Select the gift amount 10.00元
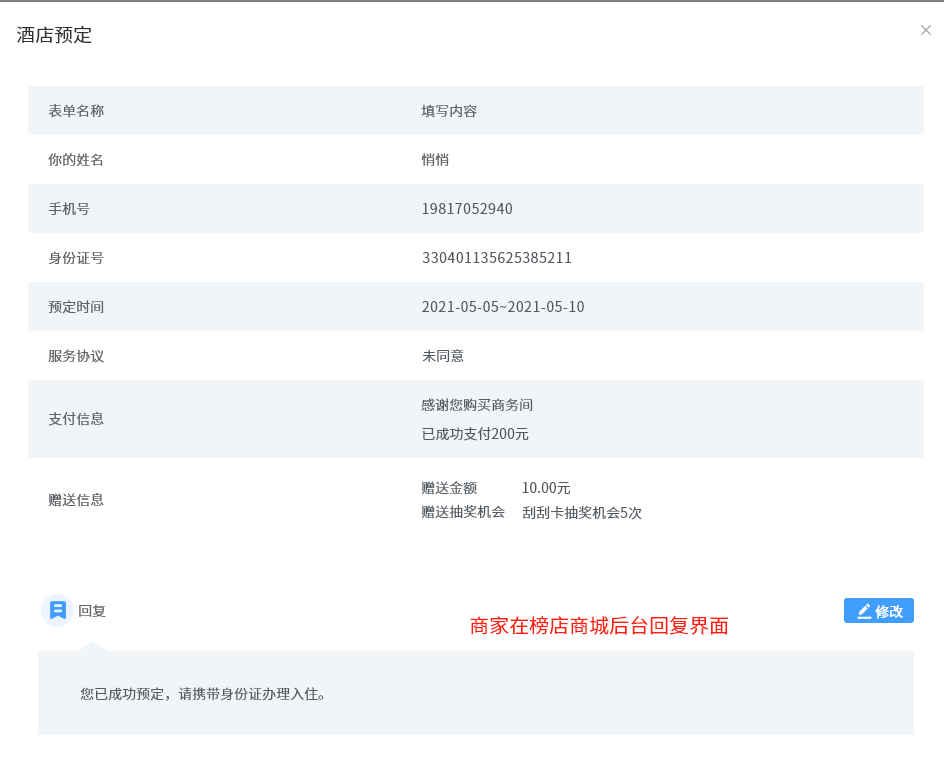The height and width of the screenshot is (776, 944). tap(546, 488)
